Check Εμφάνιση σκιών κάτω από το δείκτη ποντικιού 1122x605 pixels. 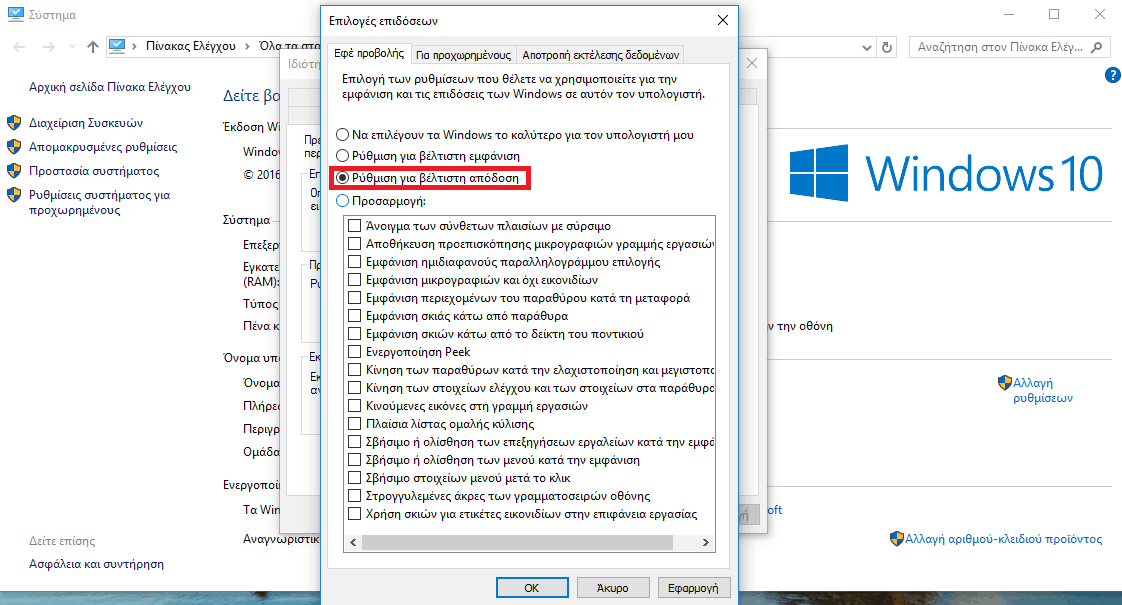pos(354,334)
